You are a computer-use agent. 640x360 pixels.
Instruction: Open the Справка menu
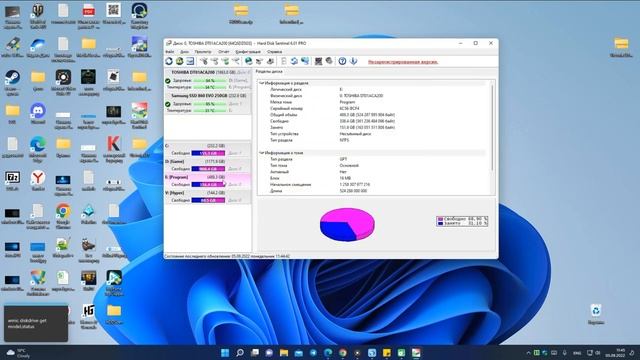pos(275,52)
